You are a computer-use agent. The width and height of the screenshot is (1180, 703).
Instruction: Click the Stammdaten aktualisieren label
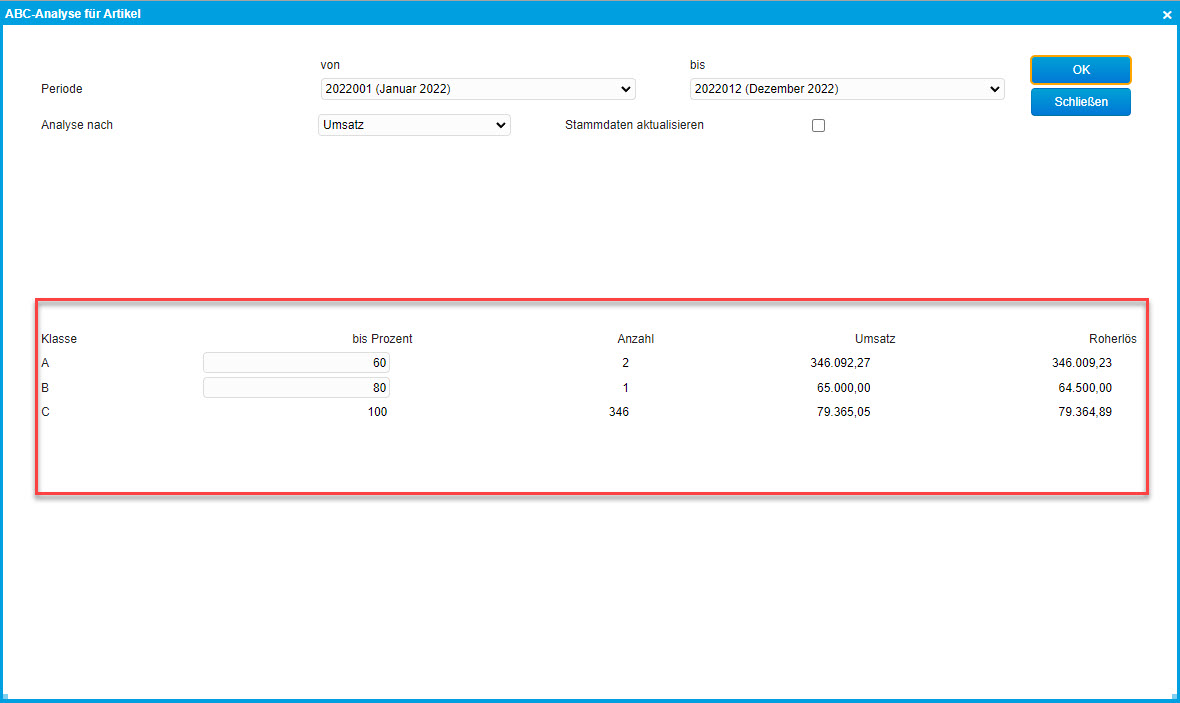[x=634, y=125]
